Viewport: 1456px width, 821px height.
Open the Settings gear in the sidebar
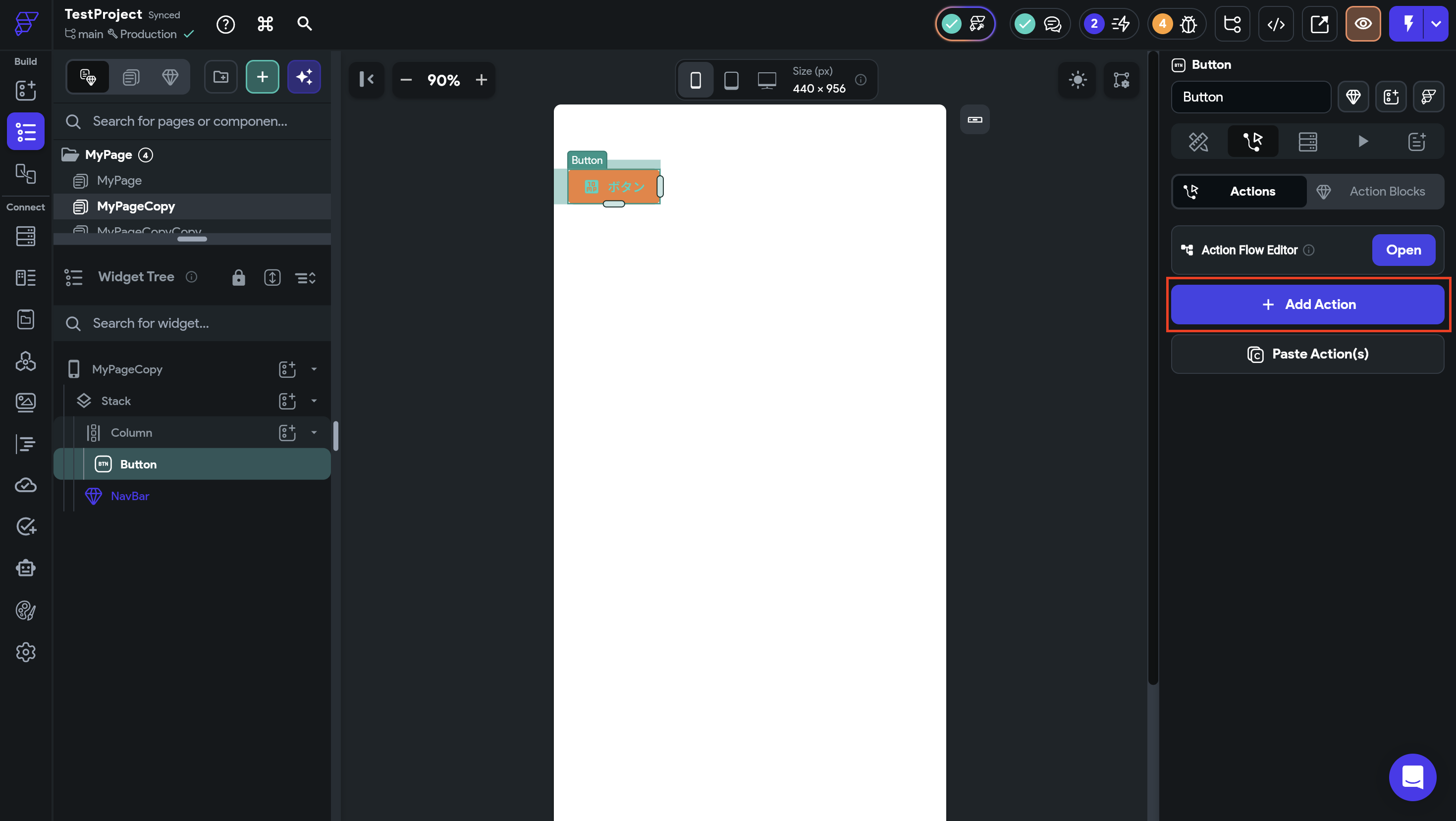[x=25, y=652]
